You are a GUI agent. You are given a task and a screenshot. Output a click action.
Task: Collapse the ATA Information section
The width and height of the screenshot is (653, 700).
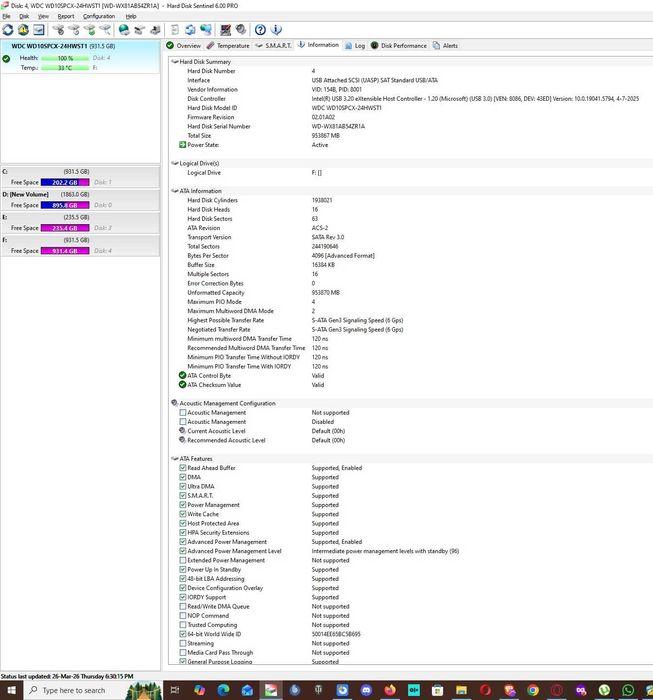pos(175,191)
